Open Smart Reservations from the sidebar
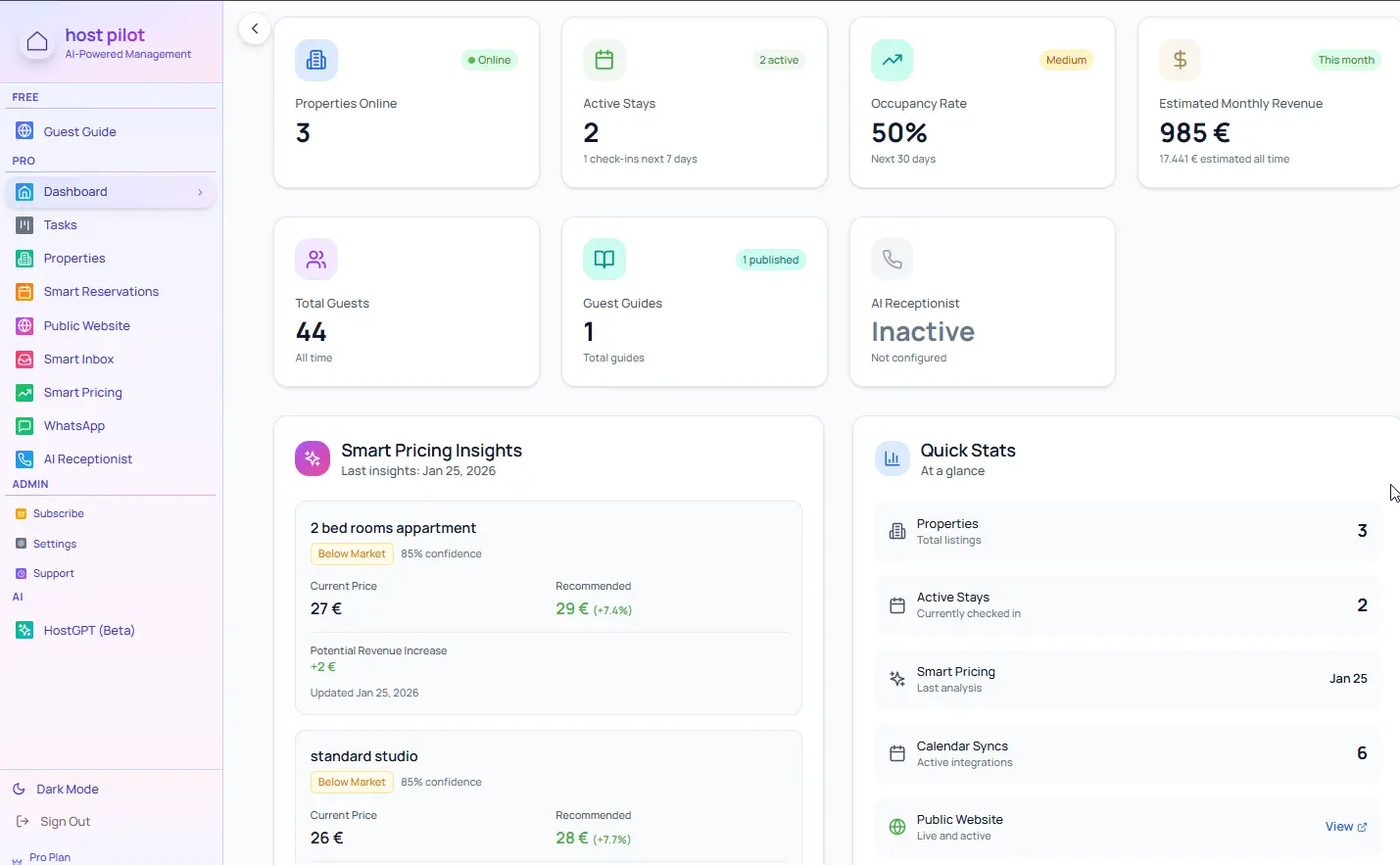Viewport: 1400px width, 865px height. tap(100, 291)
